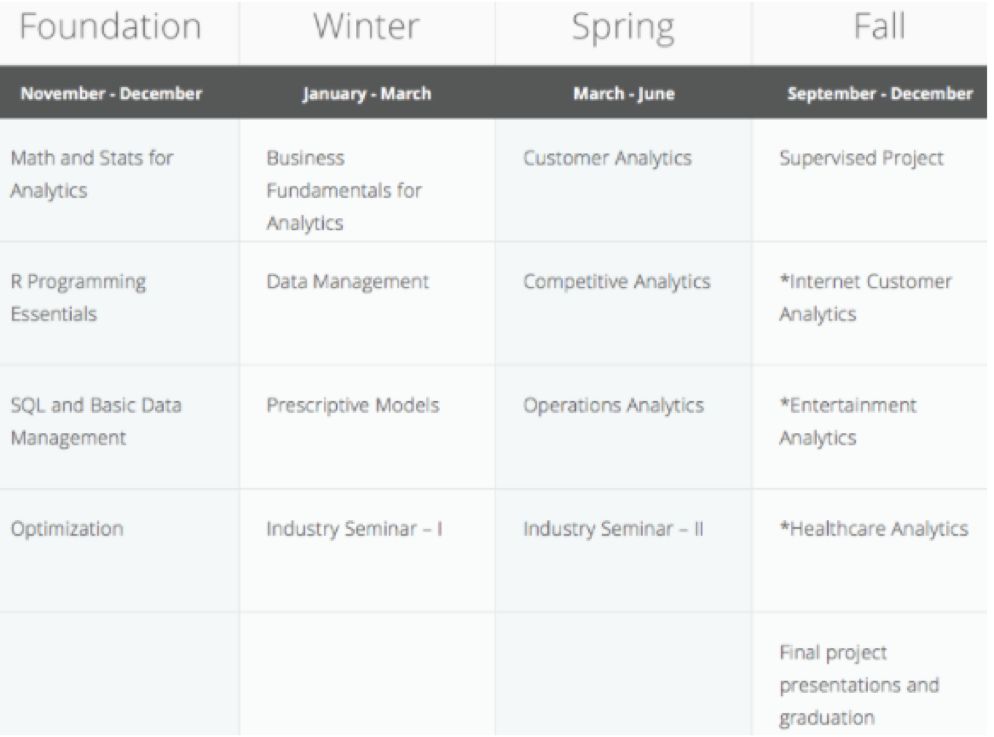Select the Fall column header

coord(879,27)
